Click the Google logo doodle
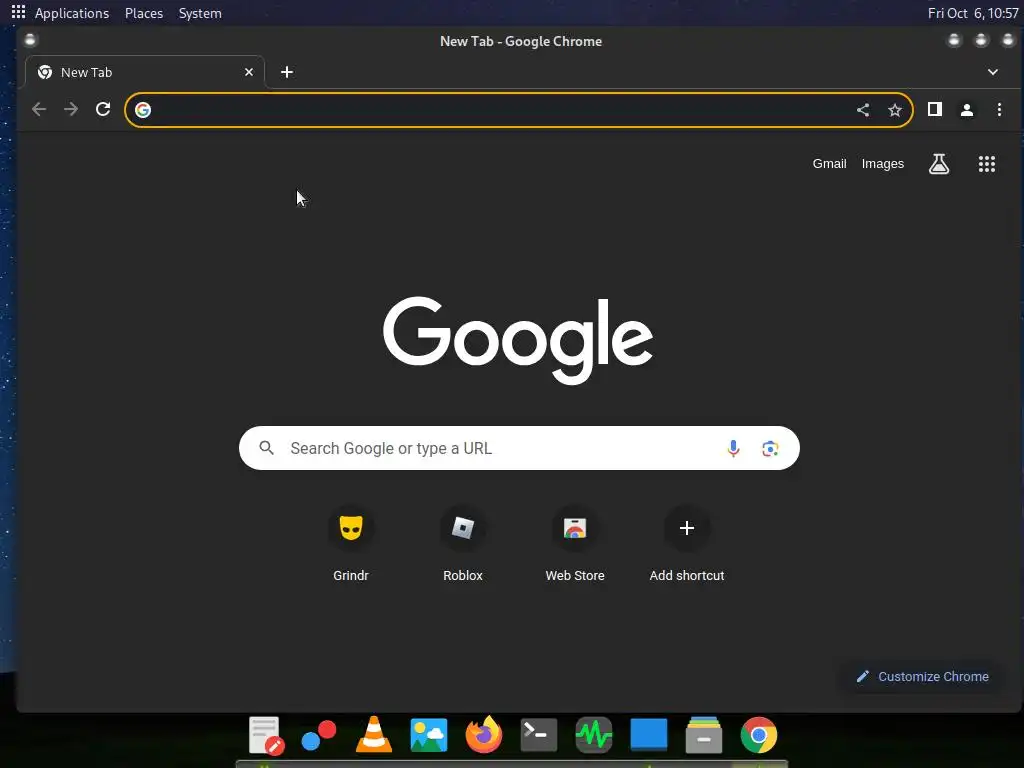Image resolution: width=1024 pixels, height=768 pixels. click(518, 340)
